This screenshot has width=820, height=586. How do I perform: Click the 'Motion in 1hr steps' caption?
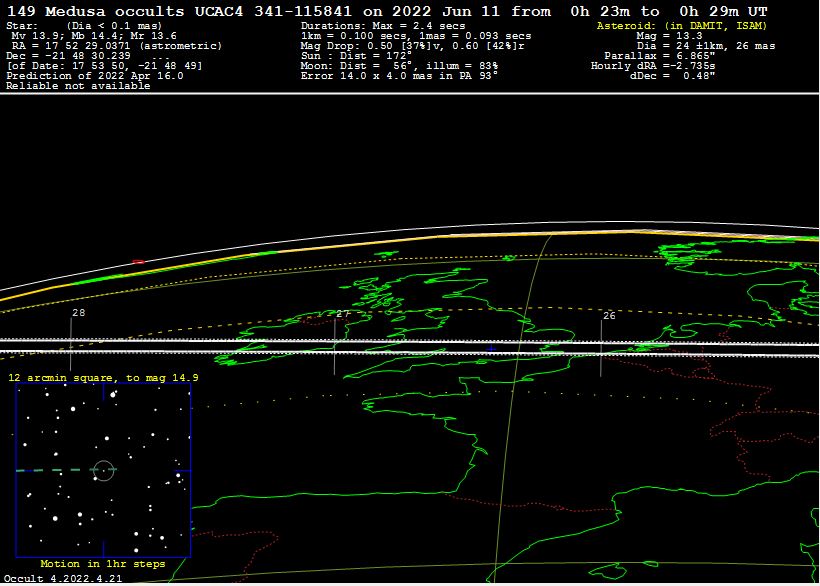pyautogui.click(x=102, y=564)
